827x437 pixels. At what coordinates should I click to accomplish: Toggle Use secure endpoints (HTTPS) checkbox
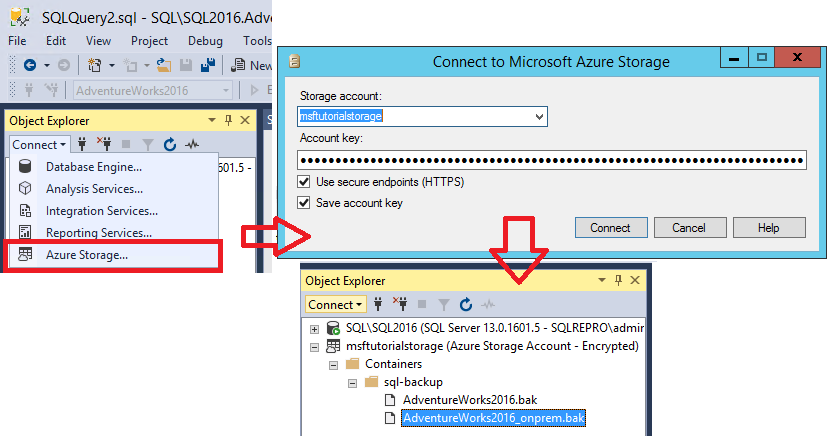click(304, 182)
